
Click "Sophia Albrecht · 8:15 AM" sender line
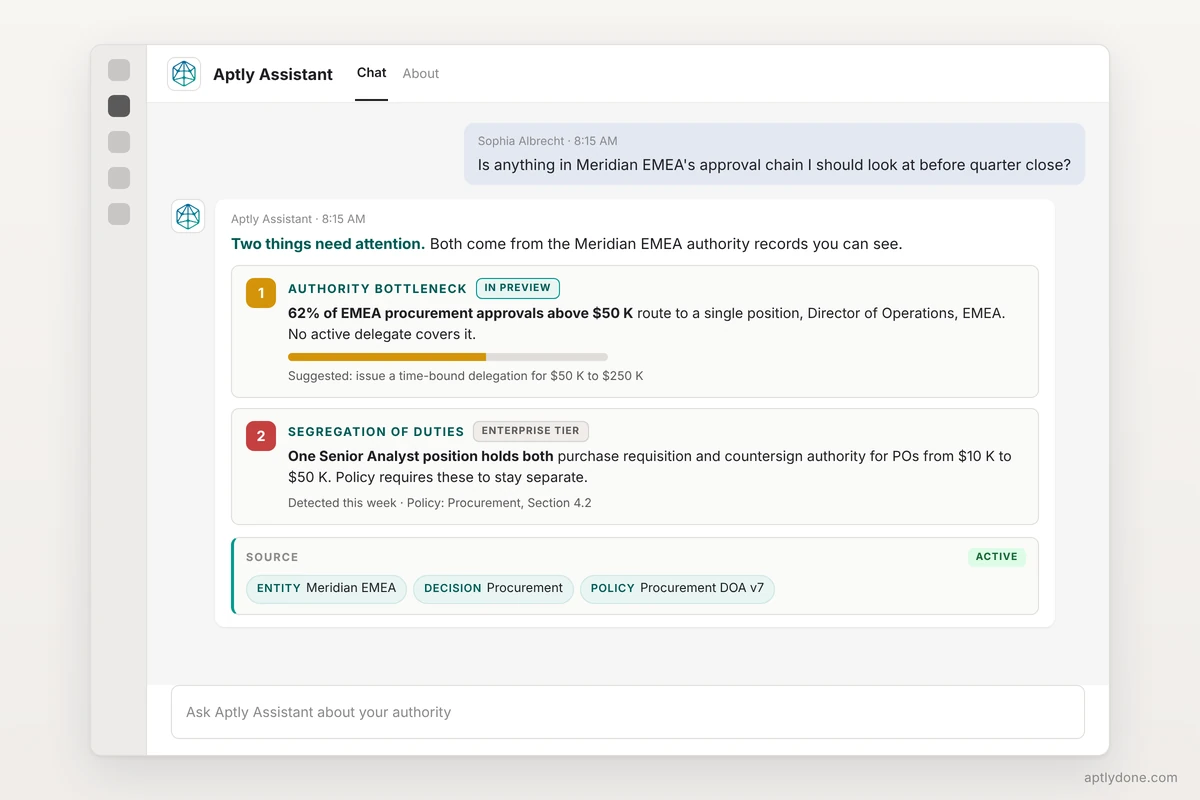(x=548, y=141)
